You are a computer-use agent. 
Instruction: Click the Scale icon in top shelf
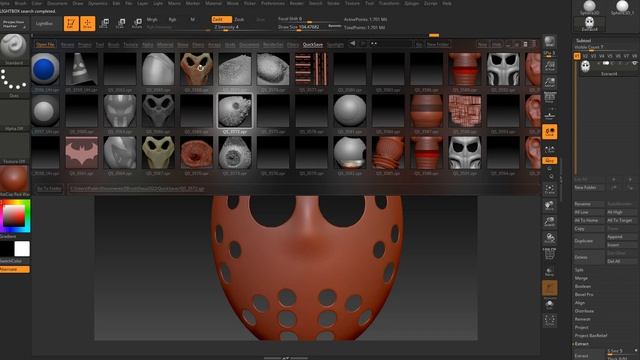click(x=121, y=23)
